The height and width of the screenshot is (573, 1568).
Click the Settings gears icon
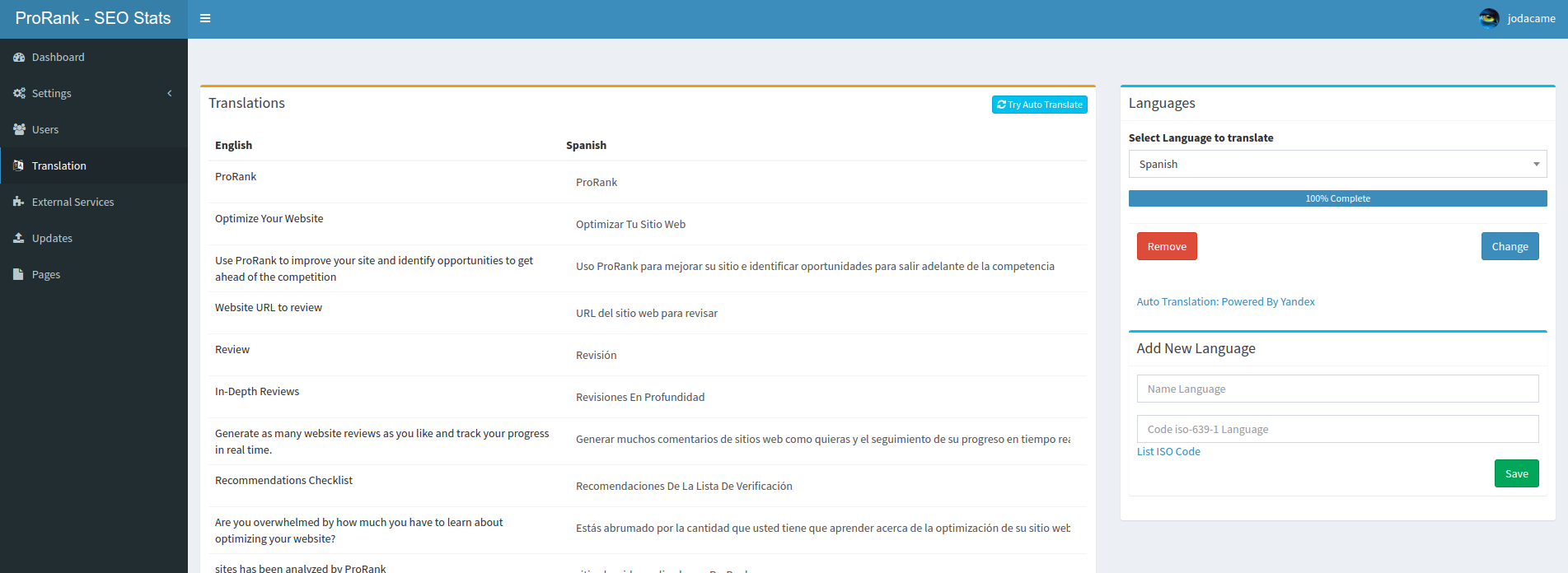tap(19, 93)
